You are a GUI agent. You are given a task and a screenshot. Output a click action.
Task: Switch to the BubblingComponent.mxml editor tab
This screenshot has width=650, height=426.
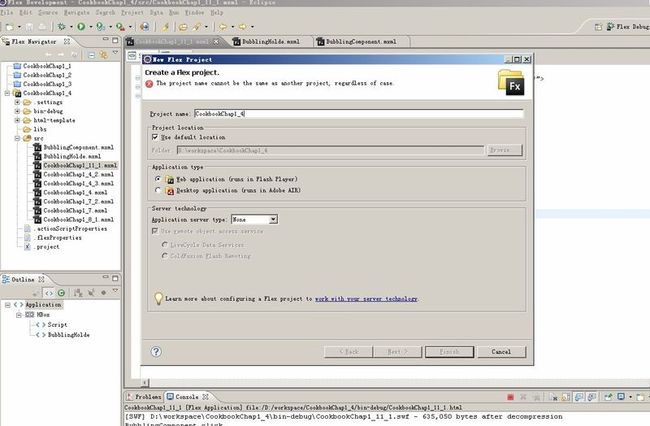pyautogui.click(x=361, y=41)
